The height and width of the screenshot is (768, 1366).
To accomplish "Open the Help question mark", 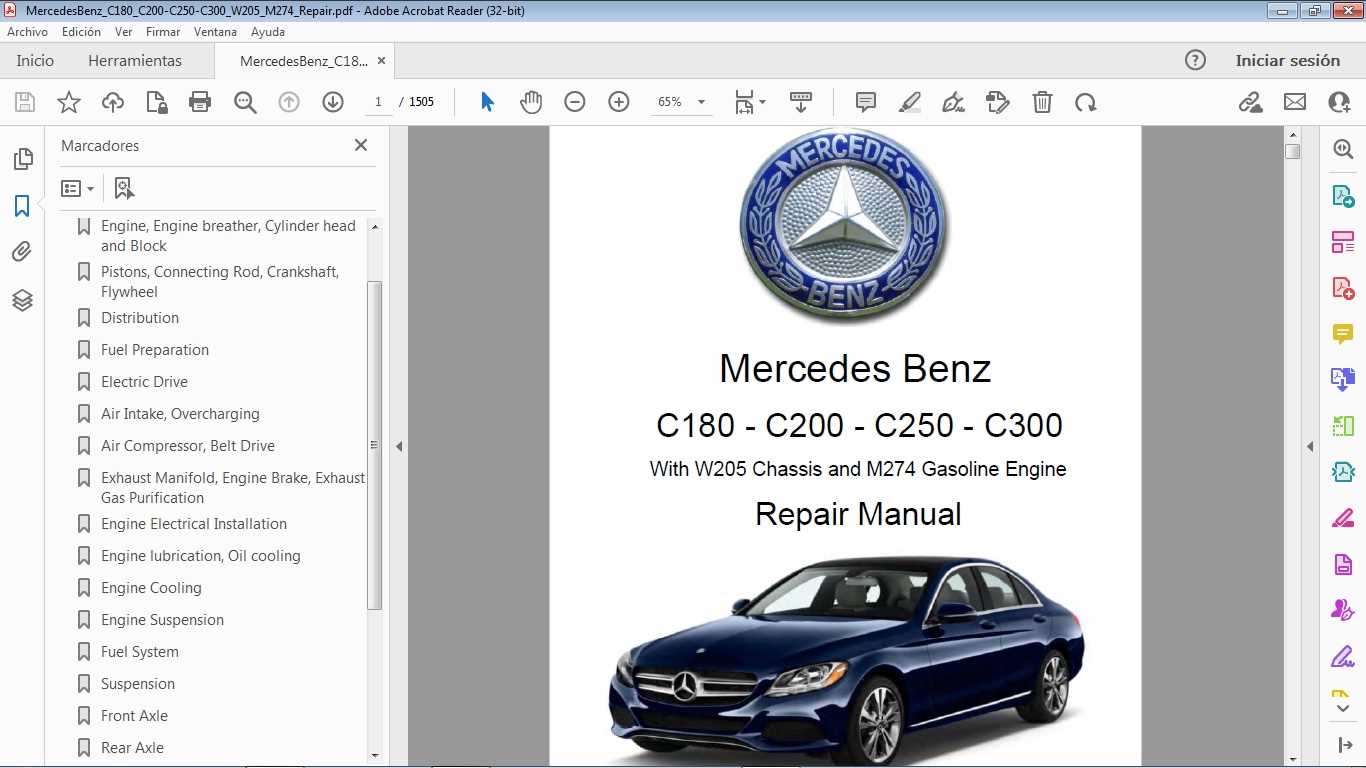I will 1195,60.
